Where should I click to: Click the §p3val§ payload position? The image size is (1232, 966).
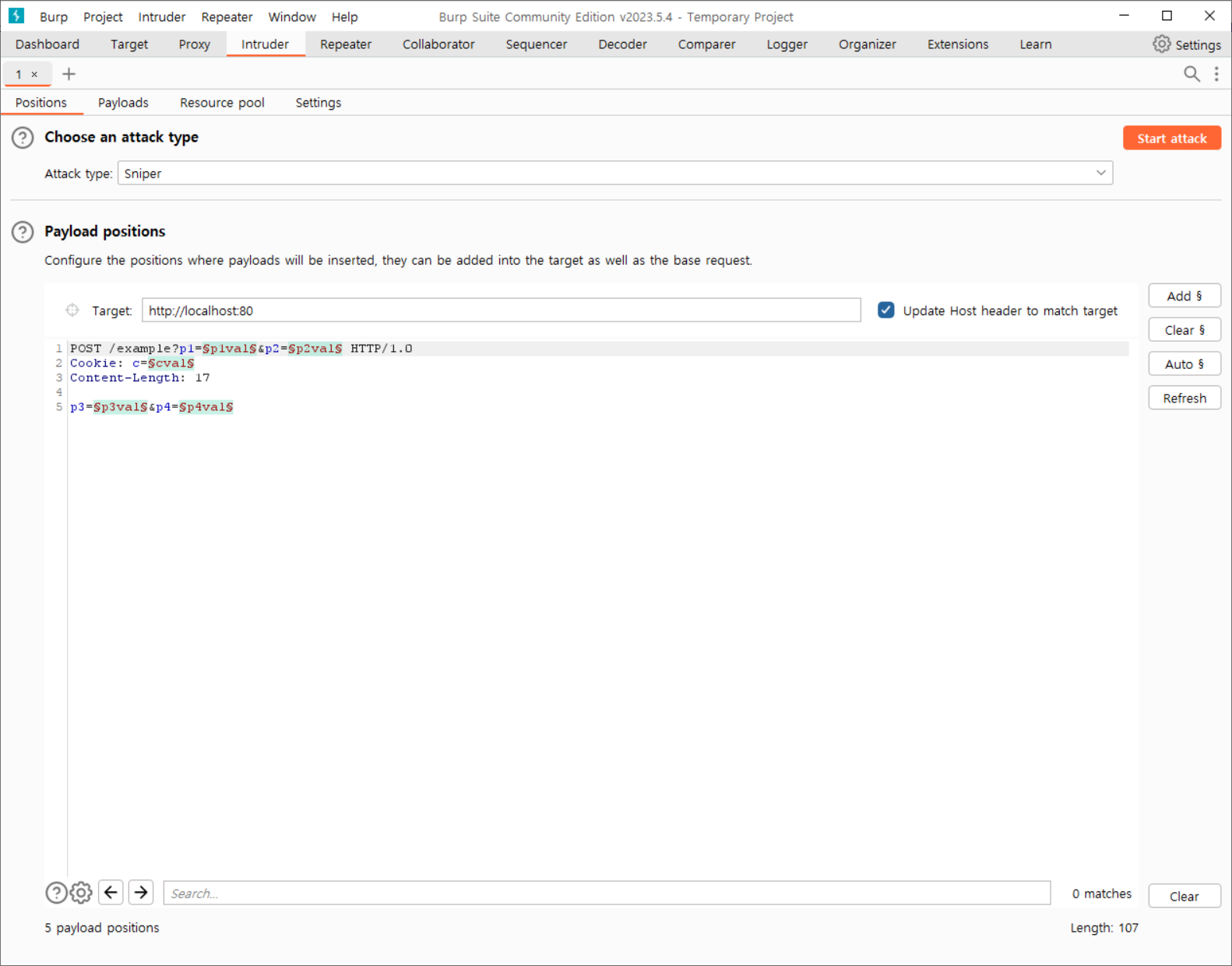(x=120, y=407)
